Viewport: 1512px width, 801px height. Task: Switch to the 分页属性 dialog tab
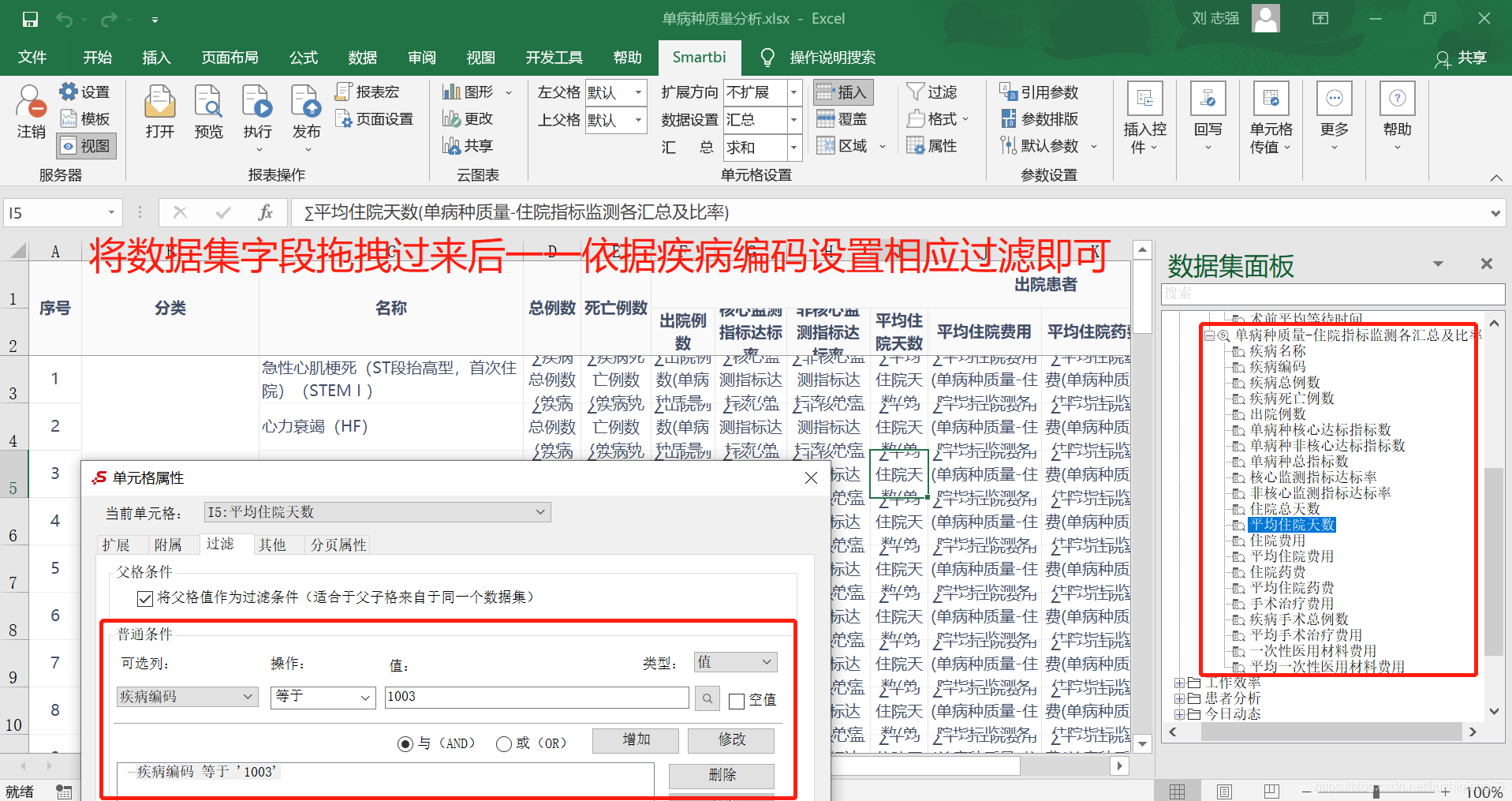pyautogui.click(x=338, y=545)
